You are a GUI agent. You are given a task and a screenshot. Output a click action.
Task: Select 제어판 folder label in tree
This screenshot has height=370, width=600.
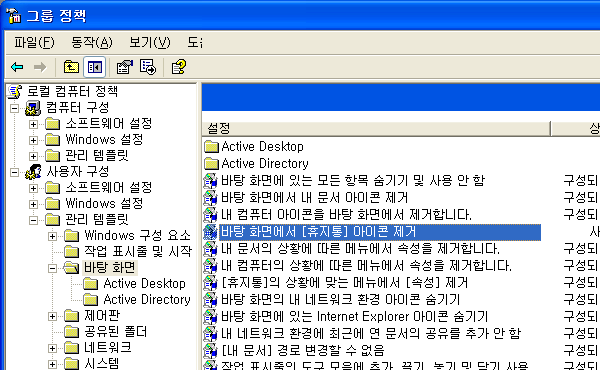(x=102, y=316)
